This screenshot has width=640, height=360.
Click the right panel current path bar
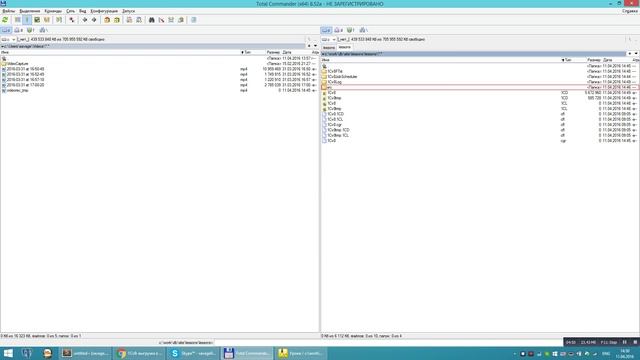point(473,54)
